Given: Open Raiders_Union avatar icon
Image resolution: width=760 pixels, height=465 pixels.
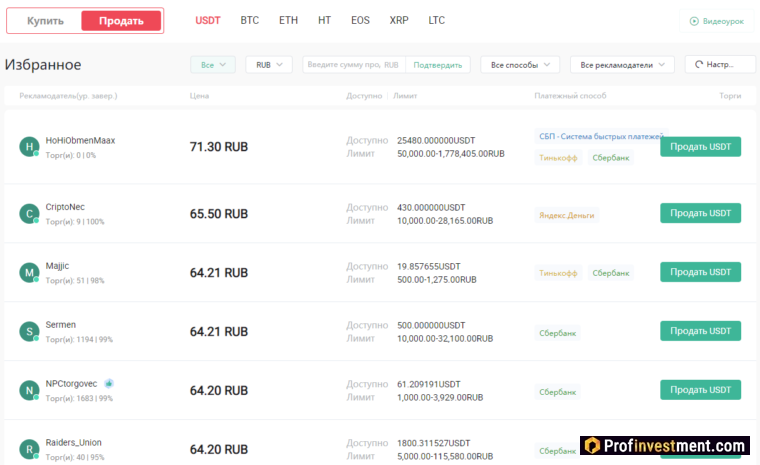Looking at the screenshot, I should pos(29,449).
